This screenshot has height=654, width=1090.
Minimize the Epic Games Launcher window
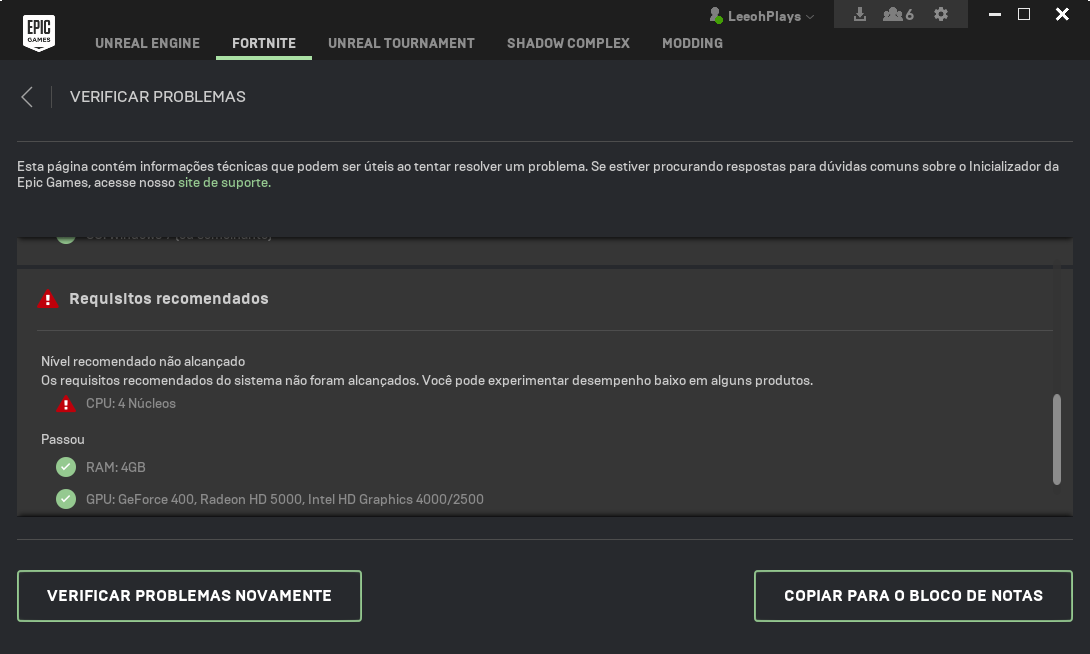[x=995, y=14]
